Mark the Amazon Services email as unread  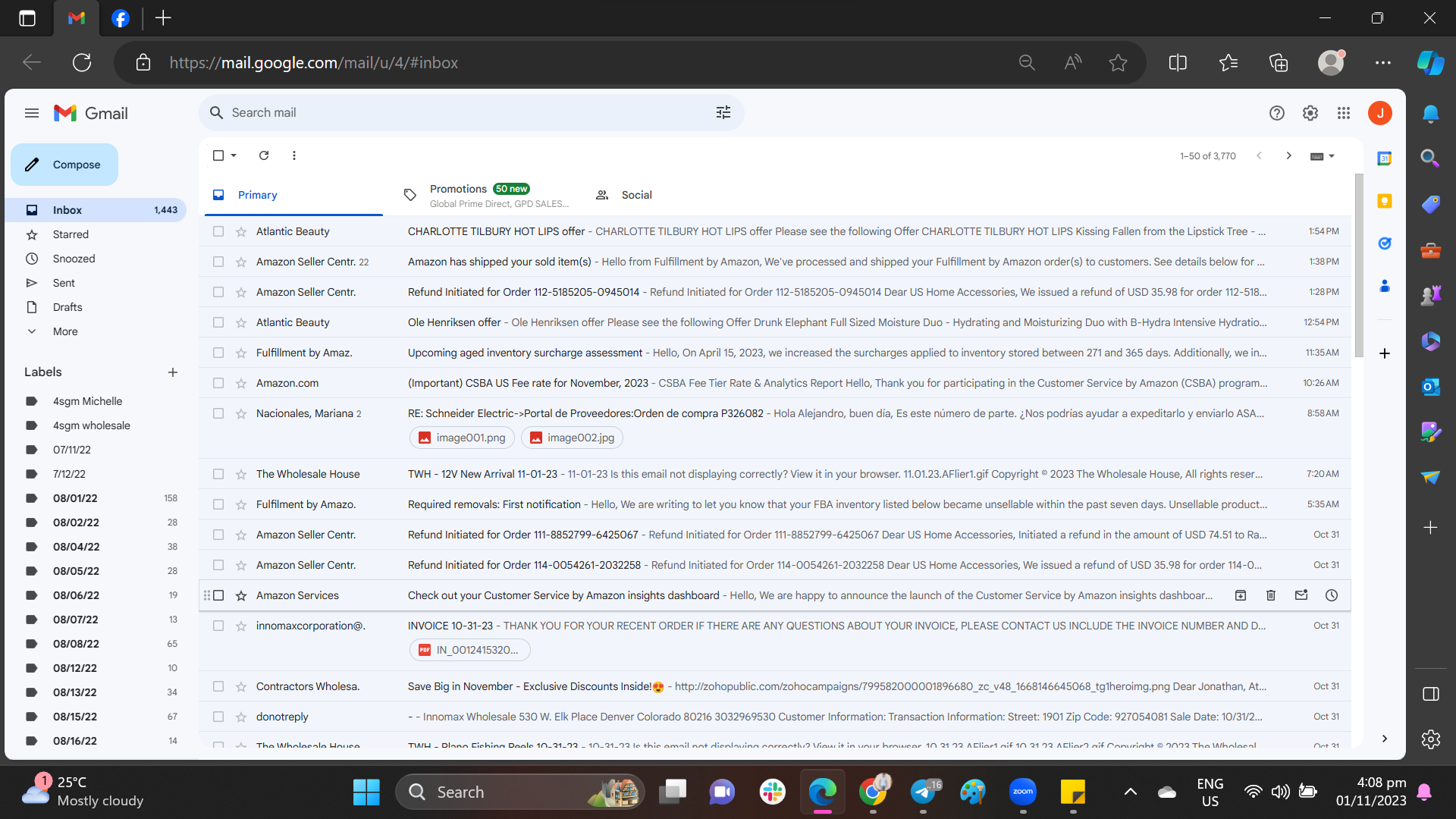[x=1301, y=595]
